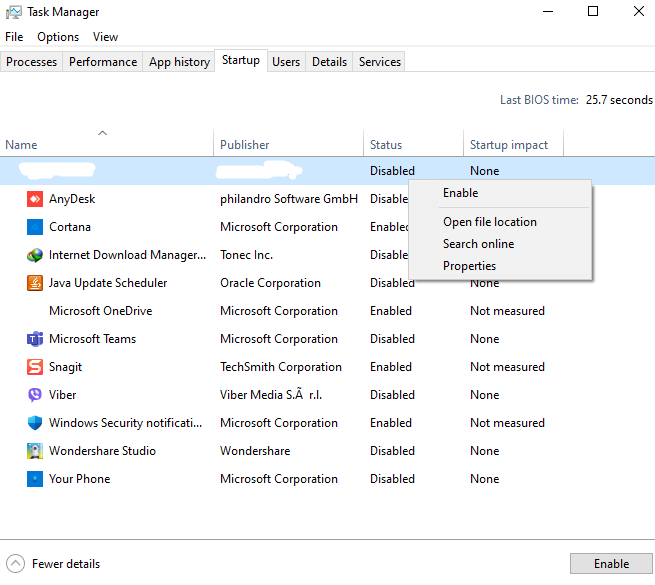
Task: Click the Internet Download Manager globe icon
Action: click(35, 255)
